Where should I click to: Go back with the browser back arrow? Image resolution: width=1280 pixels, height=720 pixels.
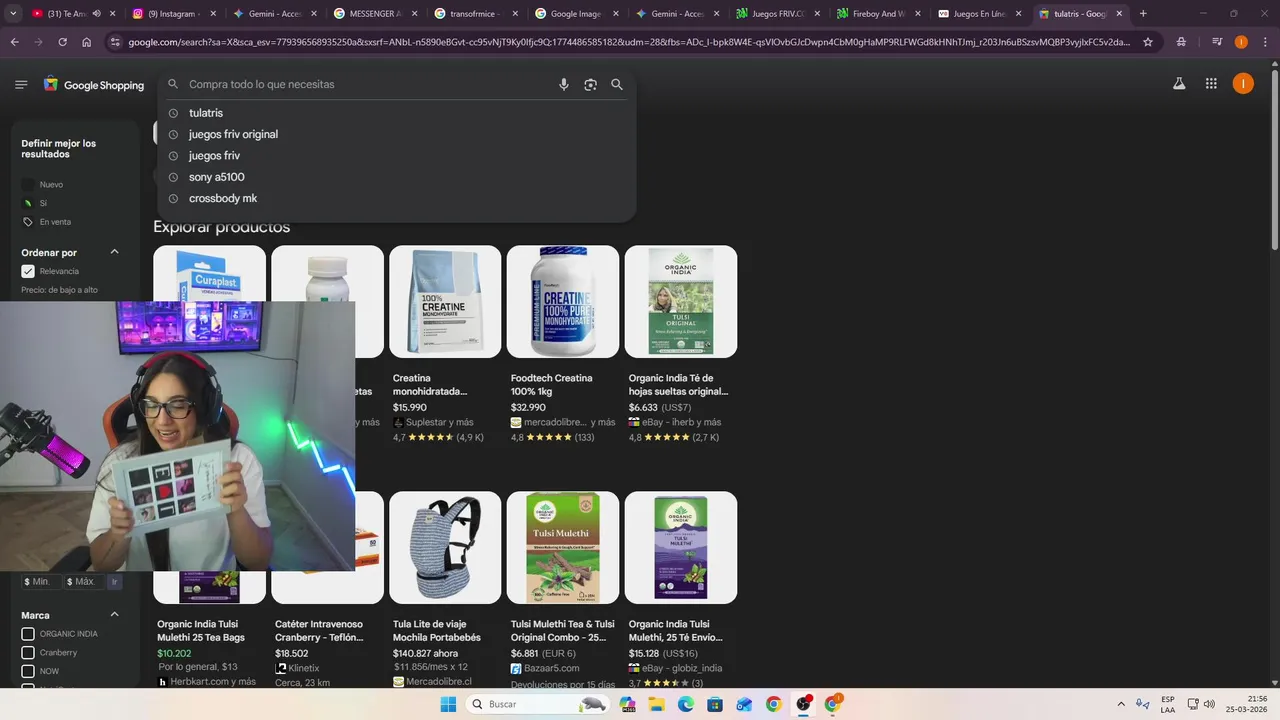[x=14, y=42]
